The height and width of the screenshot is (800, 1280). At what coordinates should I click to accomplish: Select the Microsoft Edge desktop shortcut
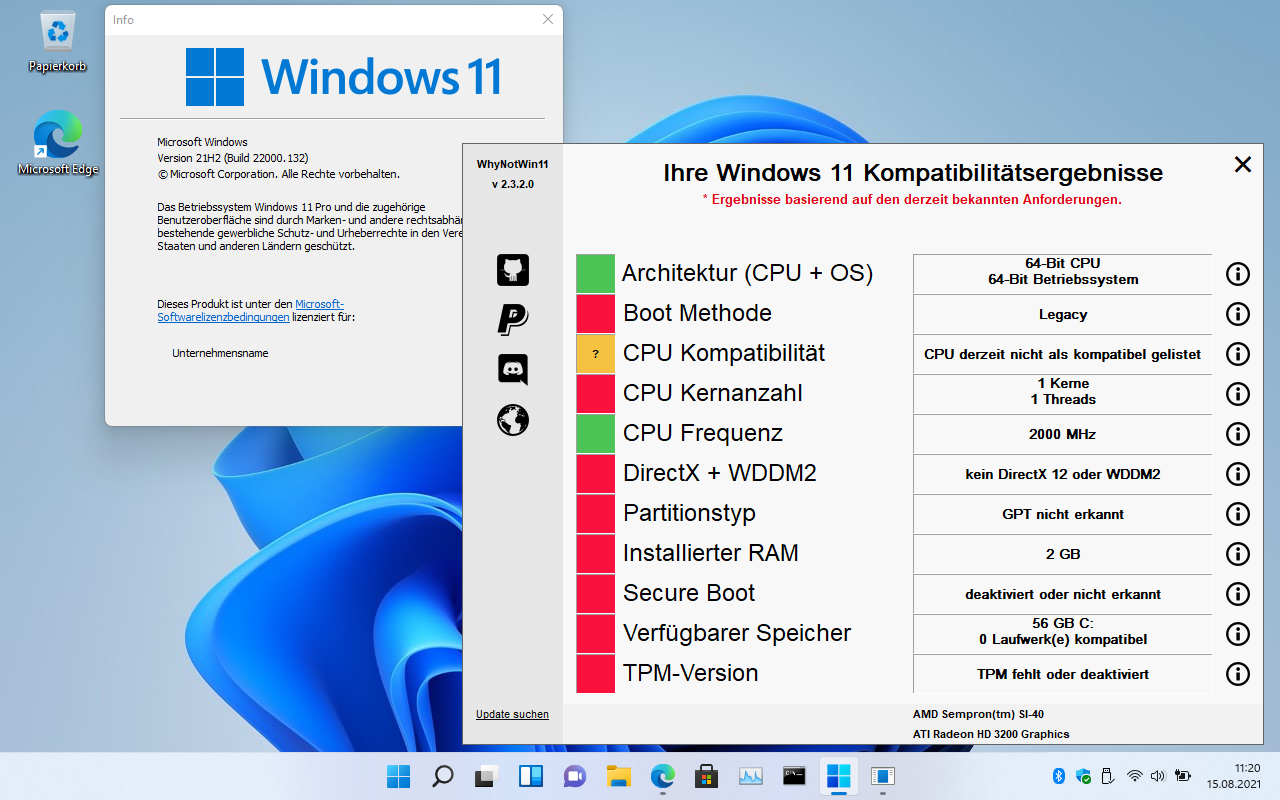[58, 143]
